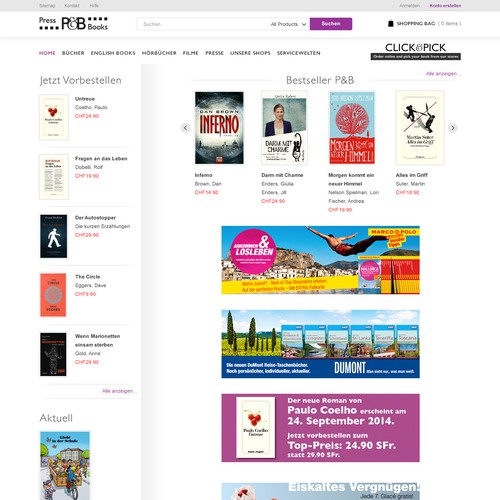Open the Bücher menu item
500x500 pixels.
[73, 53]
